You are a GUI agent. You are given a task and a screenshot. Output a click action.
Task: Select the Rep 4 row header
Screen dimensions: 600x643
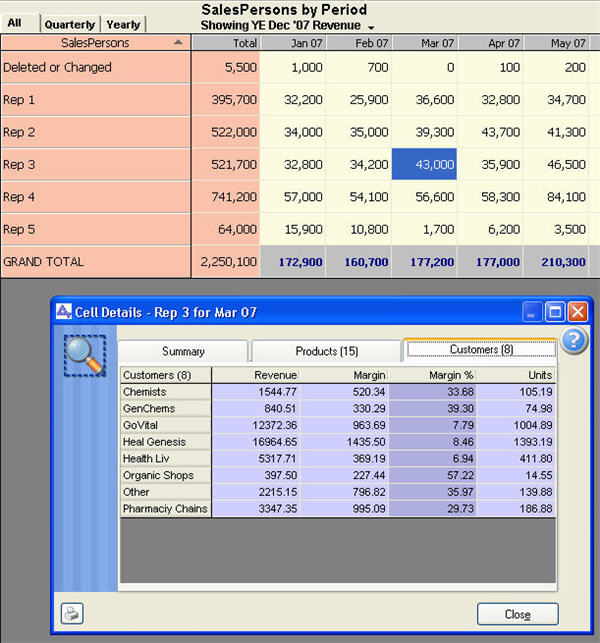[x=95, y=197]
